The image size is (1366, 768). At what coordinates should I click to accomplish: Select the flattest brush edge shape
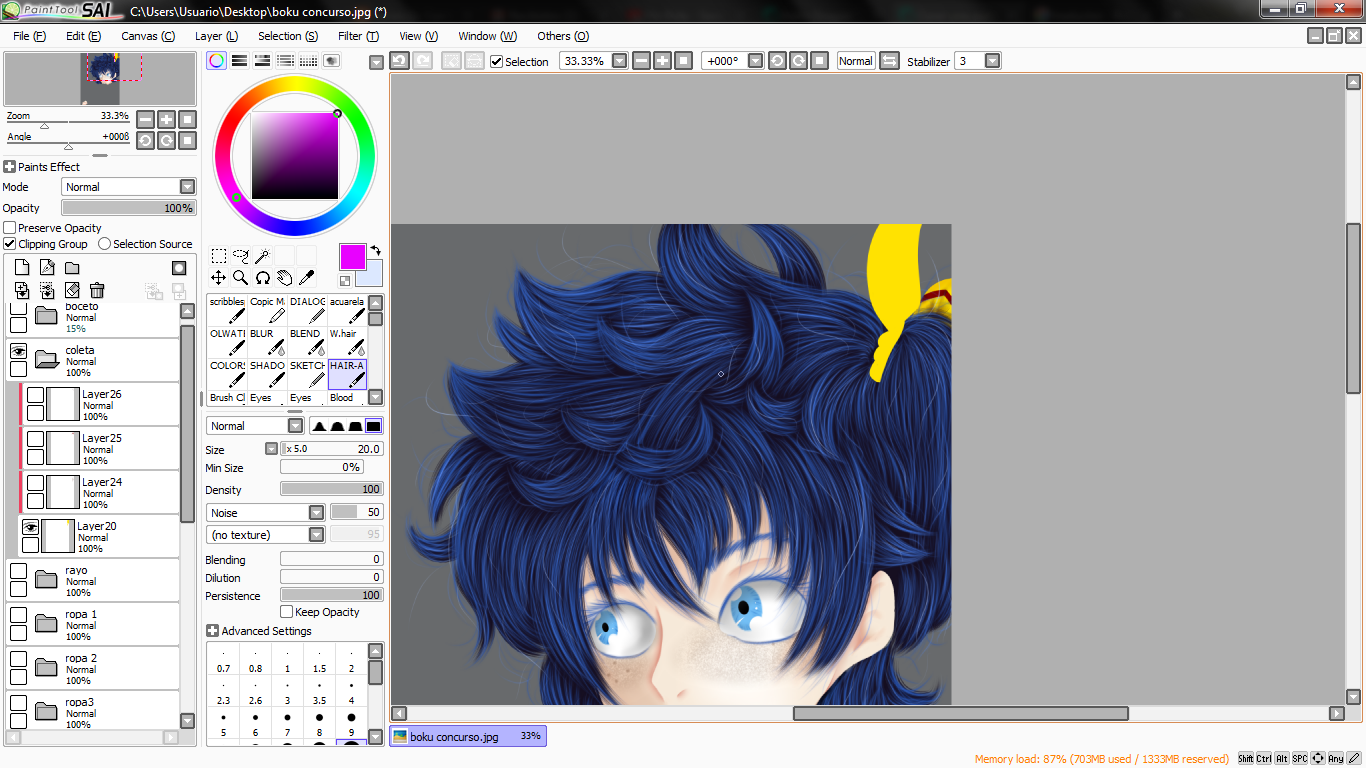[373, 426]
